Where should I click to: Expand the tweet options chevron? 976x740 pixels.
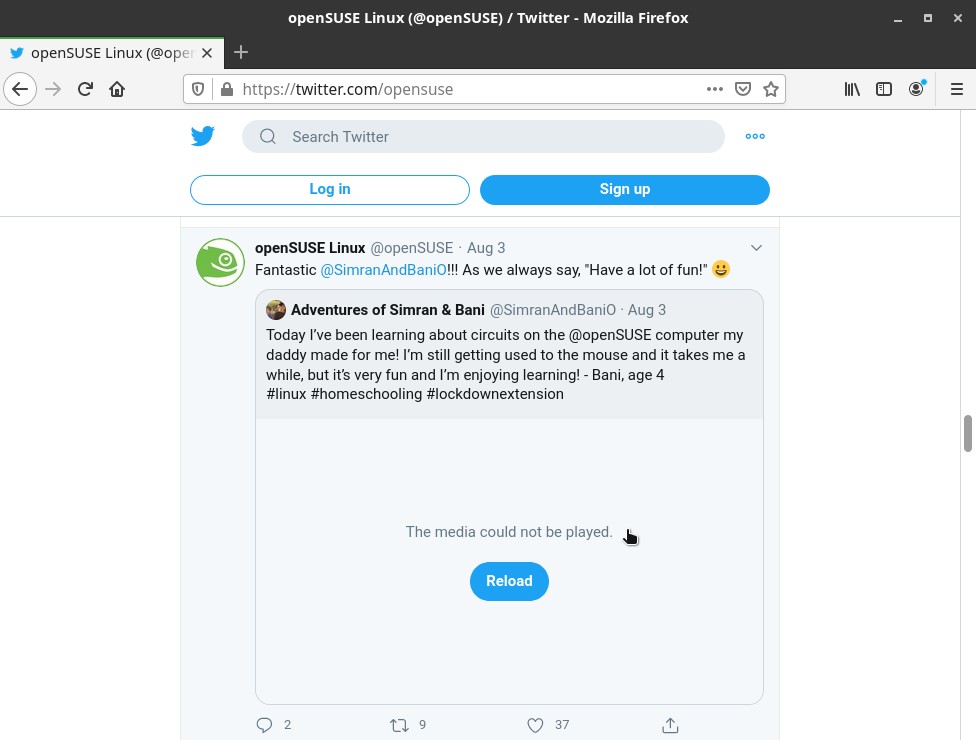coord(756,248)
